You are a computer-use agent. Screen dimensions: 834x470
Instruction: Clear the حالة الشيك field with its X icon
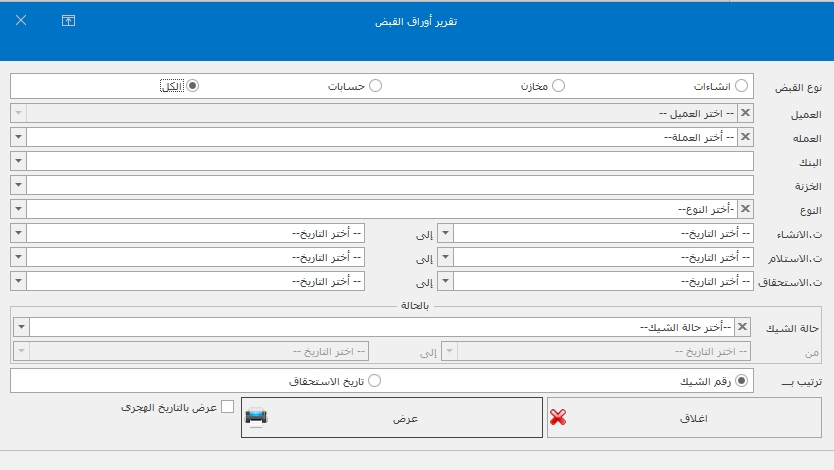pyautogui.click(x=742, y=327)
